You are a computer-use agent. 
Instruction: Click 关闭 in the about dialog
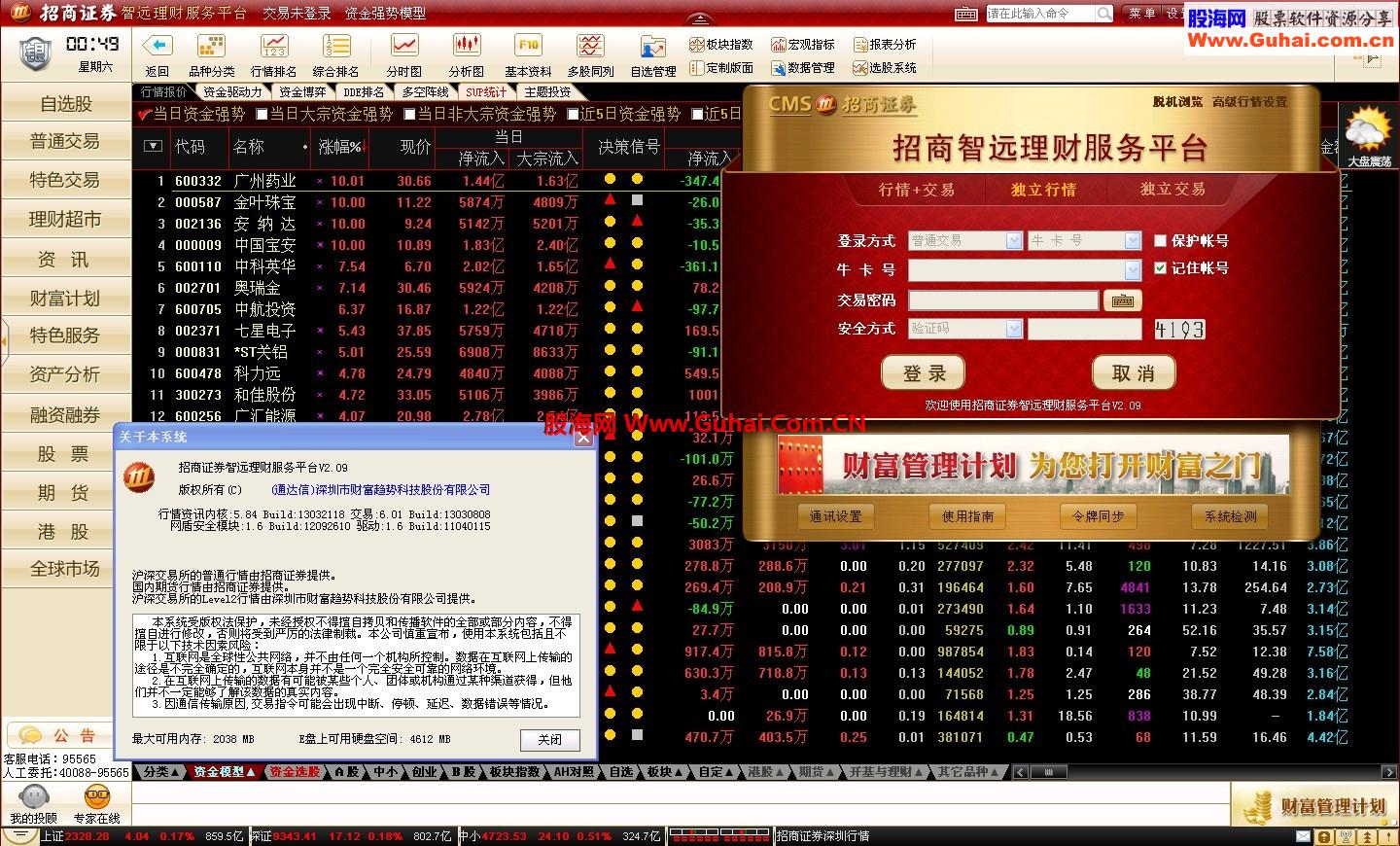(x=550, y=740)
